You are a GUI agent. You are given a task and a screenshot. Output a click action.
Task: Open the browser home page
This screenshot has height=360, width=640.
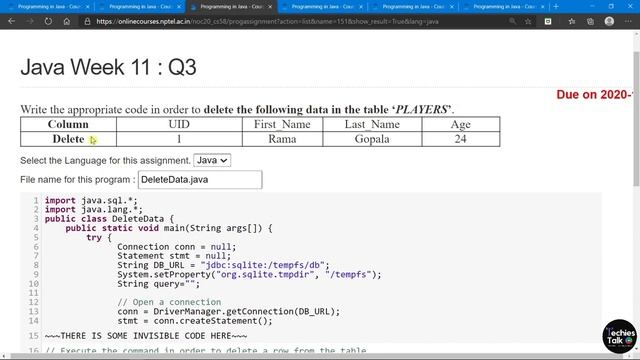pyautogui.click(x=67, y=21)
